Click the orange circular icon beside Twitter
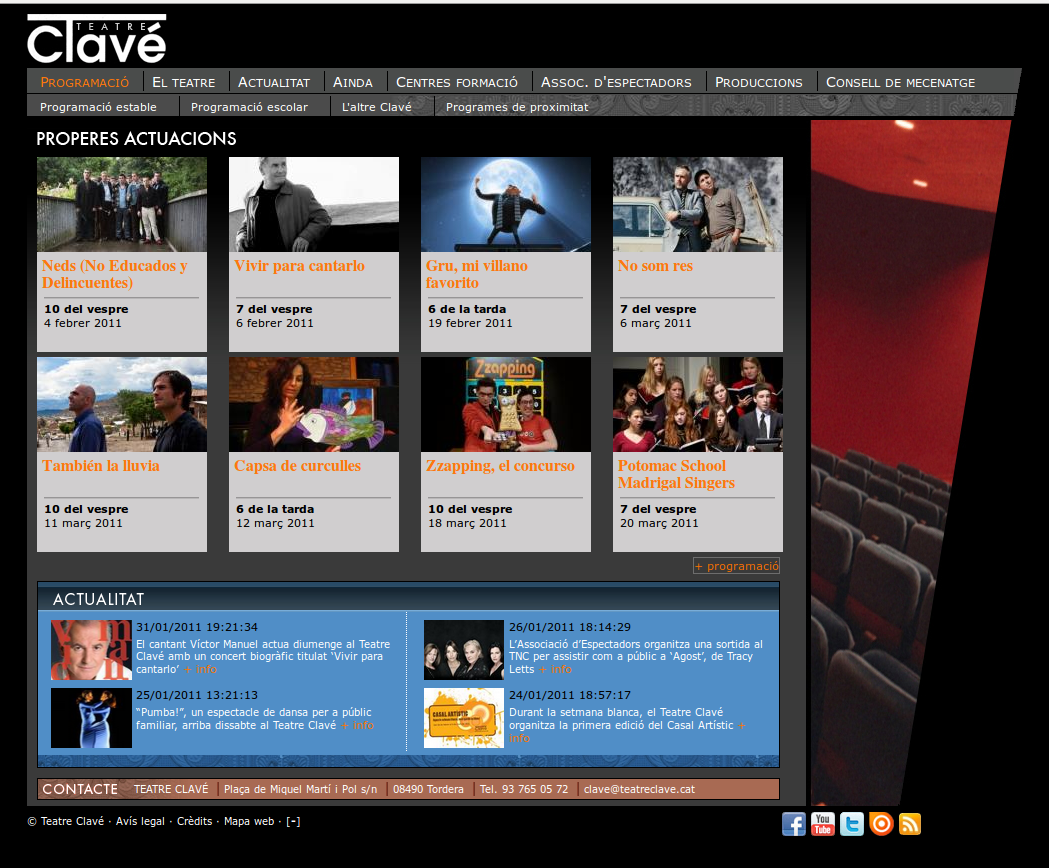This screenshot has height=868, width=1049. pos(881,824)
